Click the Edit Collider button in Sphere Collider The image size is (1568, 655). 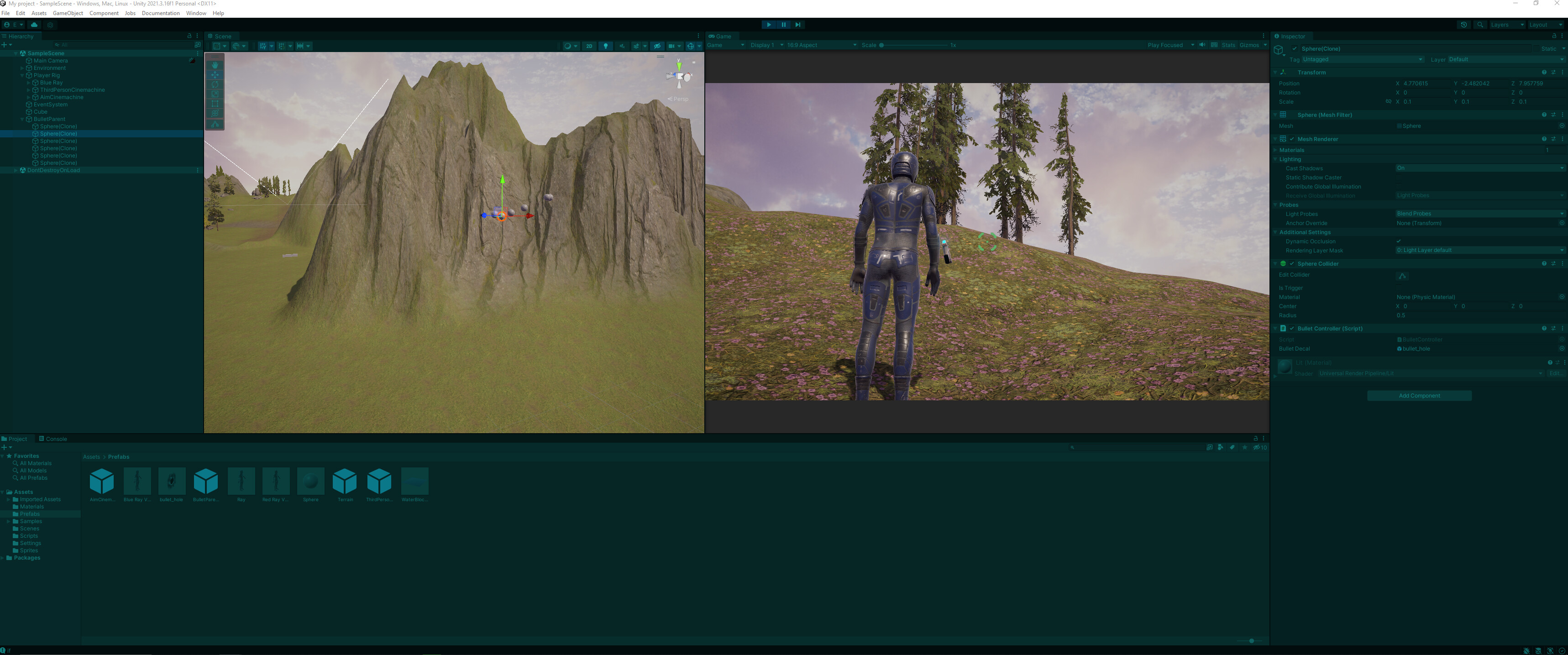tap(1402, 276)
